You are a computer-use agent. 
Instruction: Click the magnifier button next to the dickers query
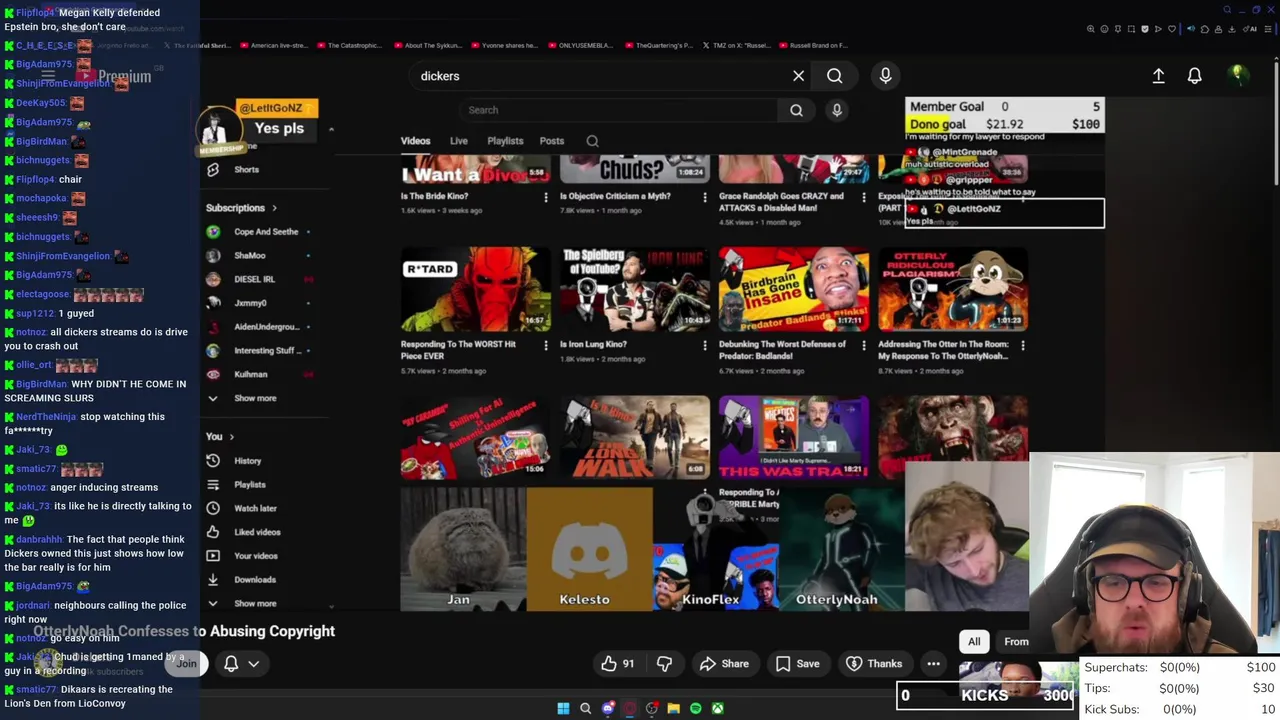(x=834, y=76)
